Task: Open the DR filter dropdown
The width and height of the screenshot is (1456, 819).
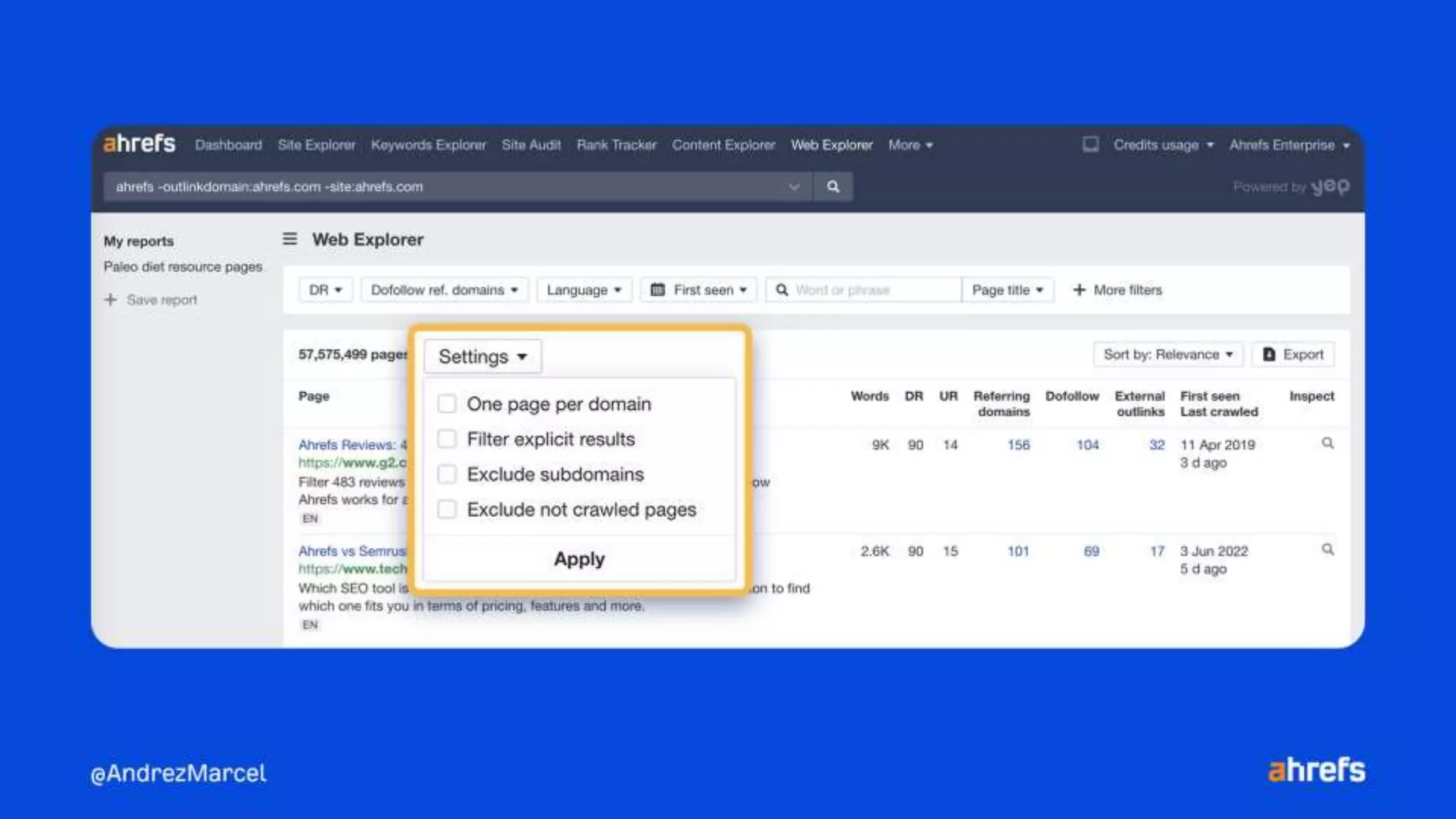Action: pyautogui.click(x=326, y=290)
